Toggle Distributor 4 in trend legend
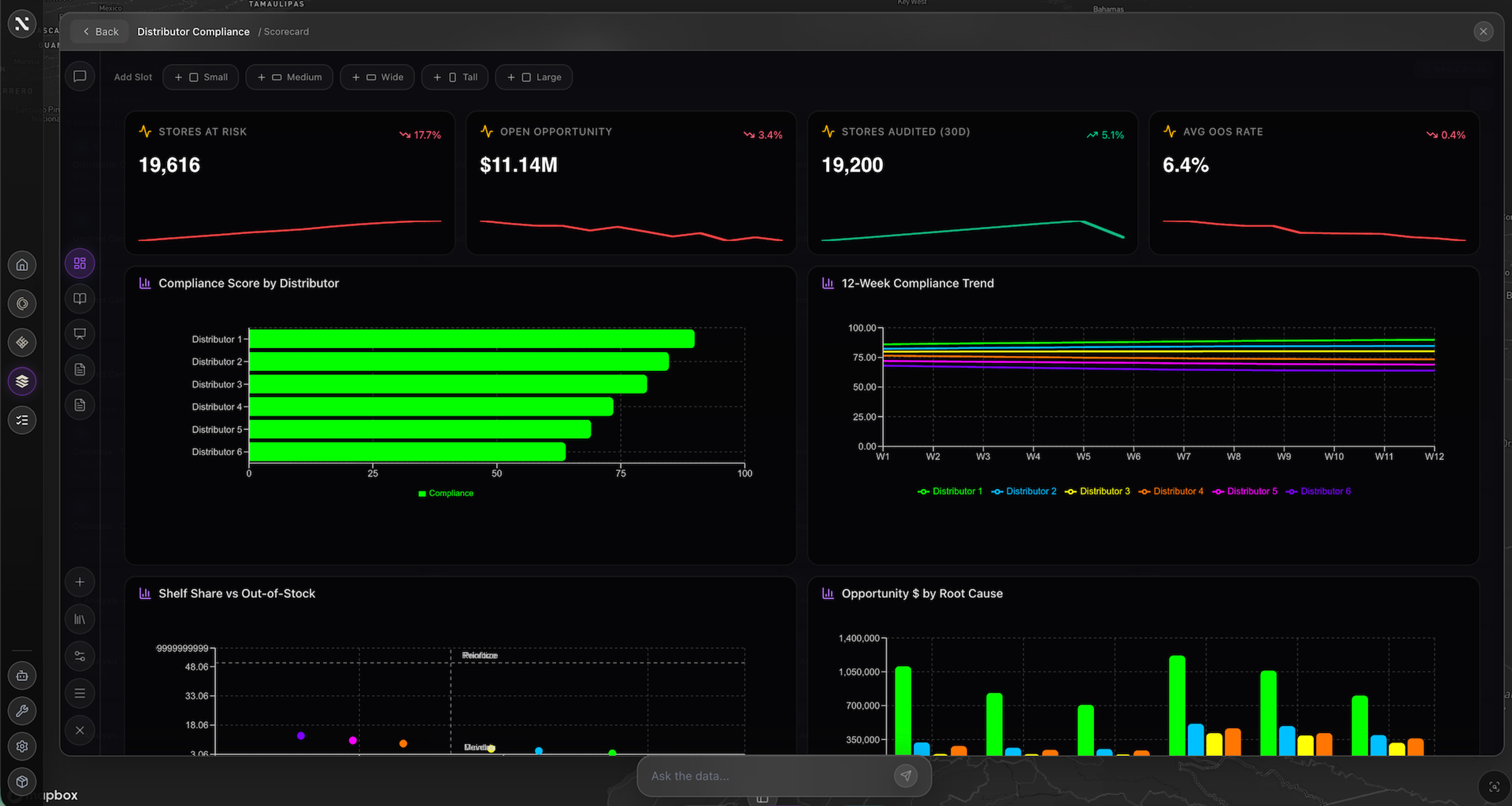The height and width of the screenshot is (806, 1512). pos(1171,491)
